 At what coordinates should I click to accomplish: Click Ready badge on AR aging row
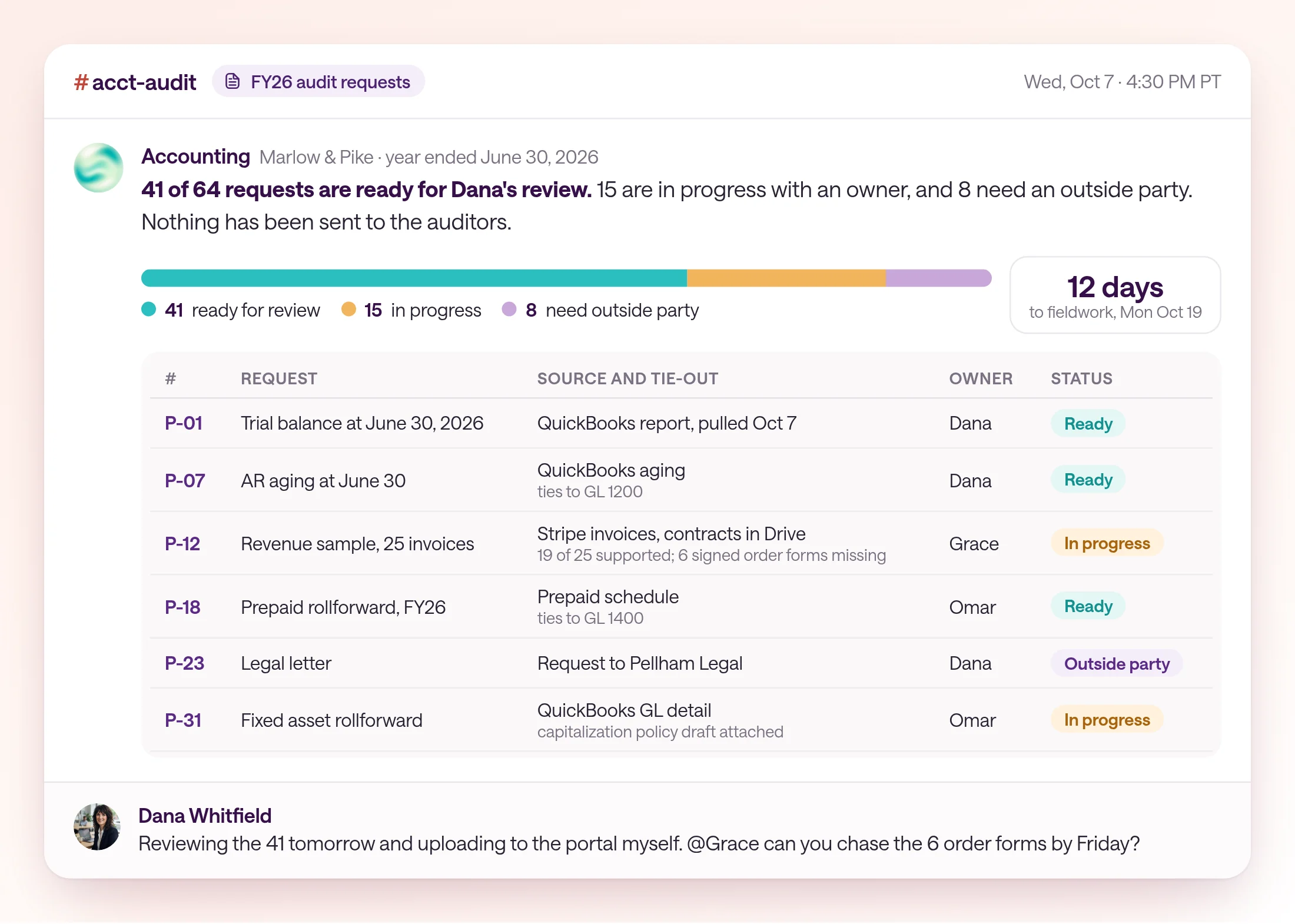1088,480
